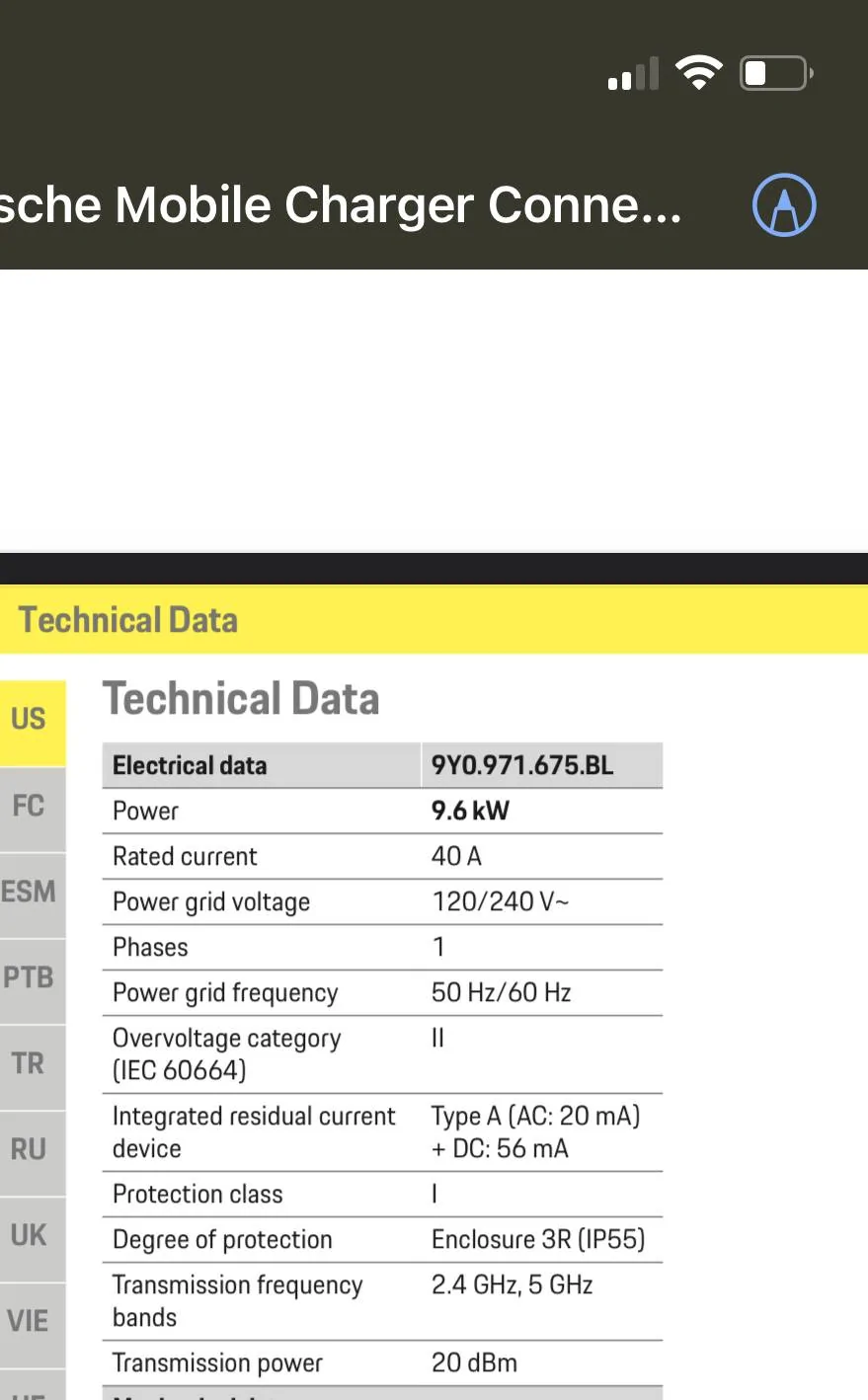The width and height of the screenshot is (868, 1400).
Task: Select the US language tab
Action: [33, 722]
